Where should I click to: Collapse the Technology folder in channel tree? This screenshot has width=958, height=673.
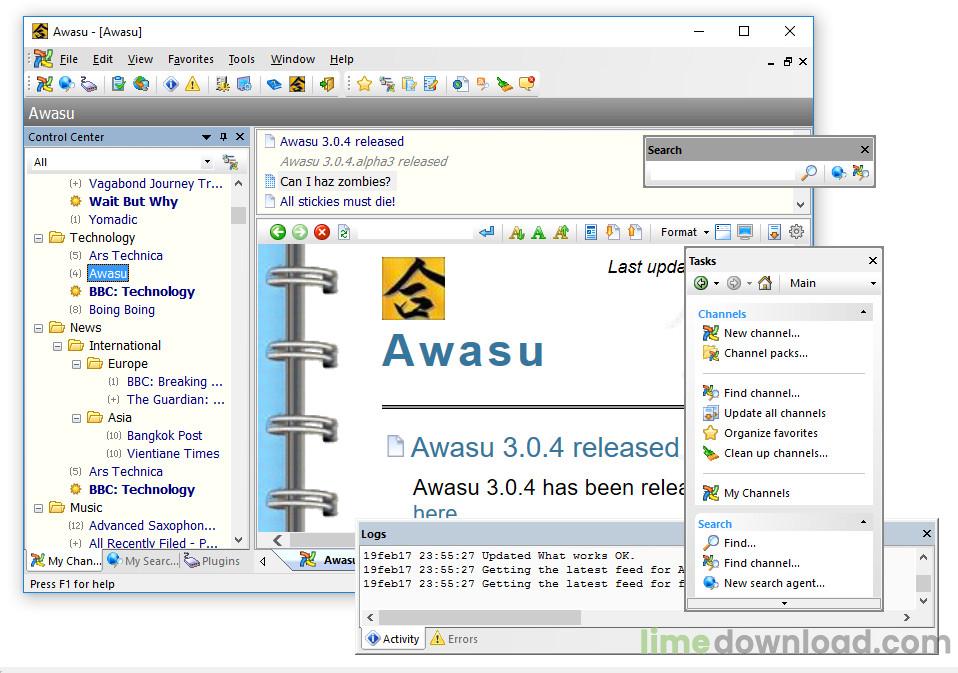pos(39,238)
